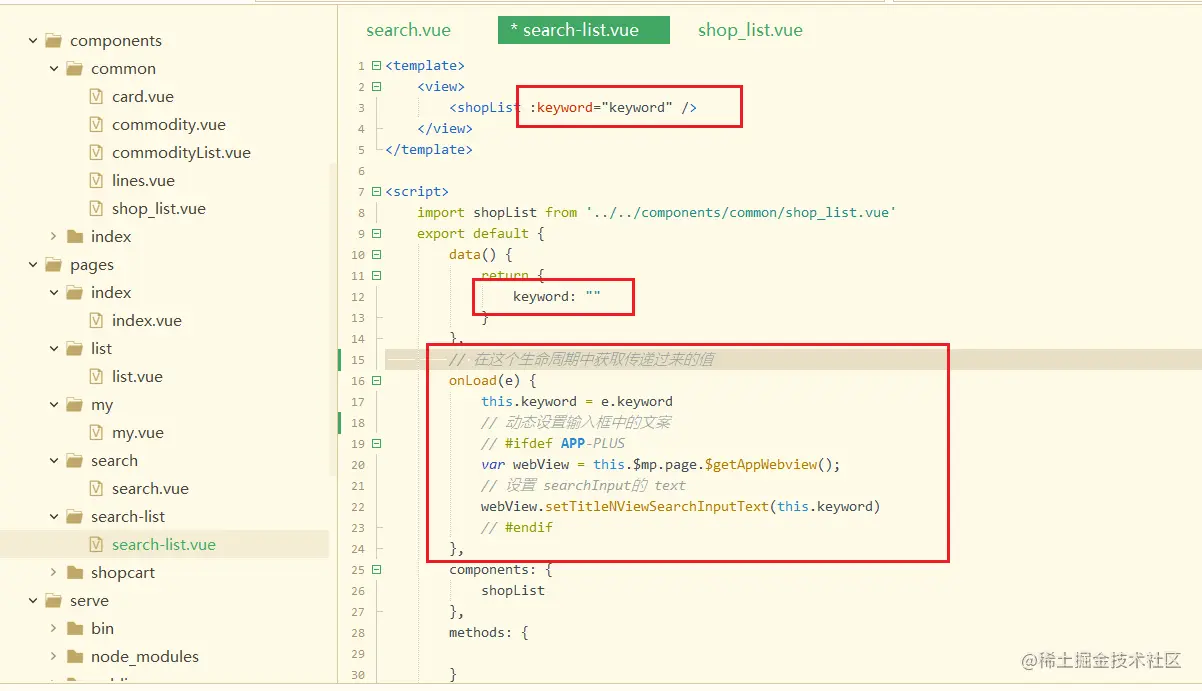This screenshot has width=1202, height=691.
Task: Open commodityList.vue file
Action: 181,153
